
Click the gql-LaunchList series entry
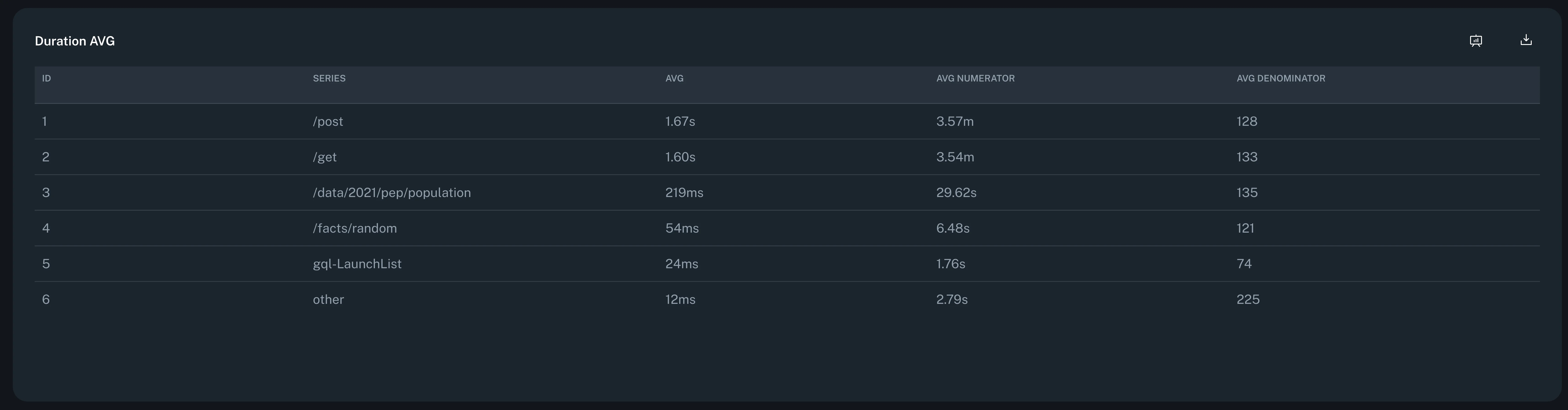[357, 264]
